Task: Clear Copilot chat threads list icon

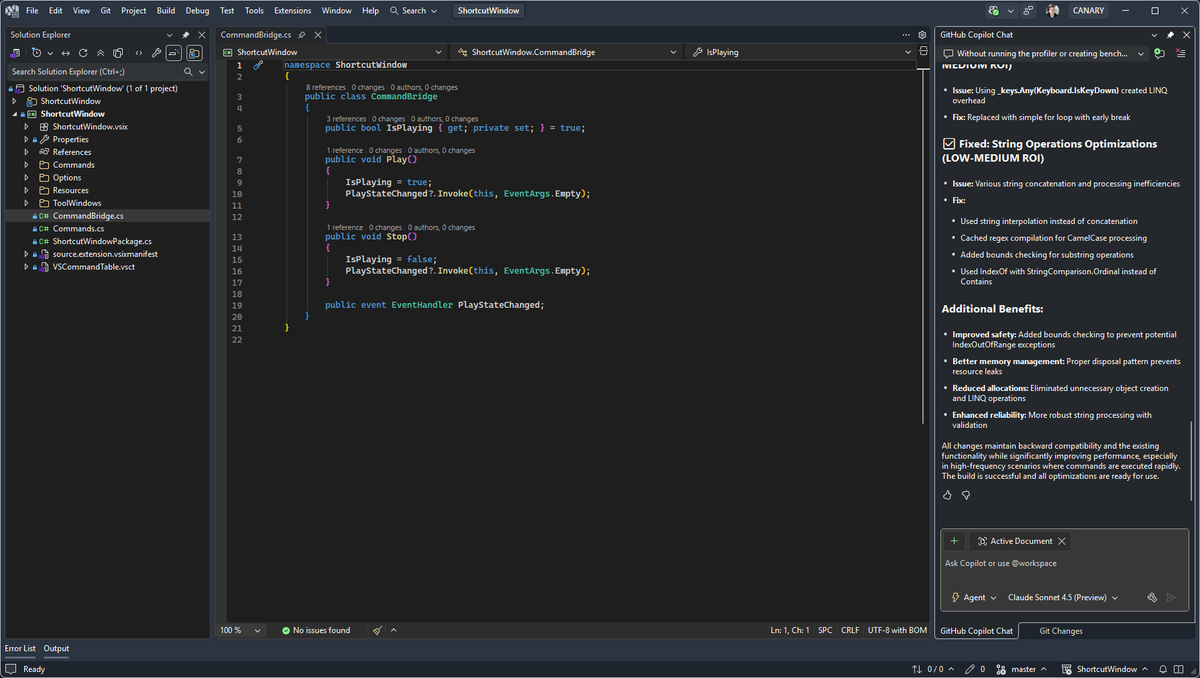Action: pos(1181,53)
